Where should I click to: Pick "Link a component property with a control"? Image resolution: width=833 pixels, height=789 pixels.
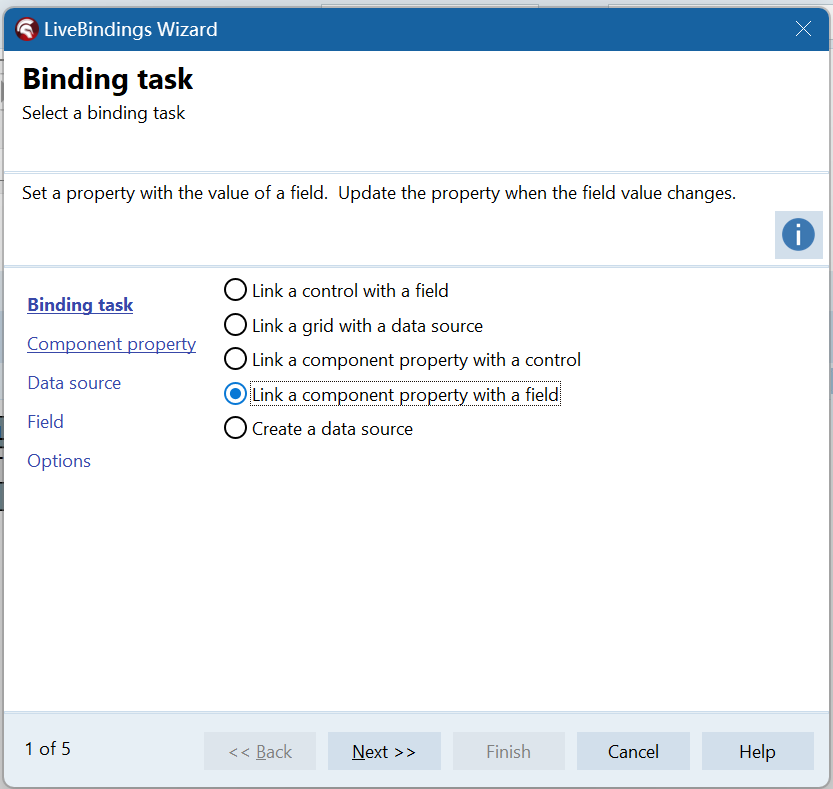[x=235, y=360]
